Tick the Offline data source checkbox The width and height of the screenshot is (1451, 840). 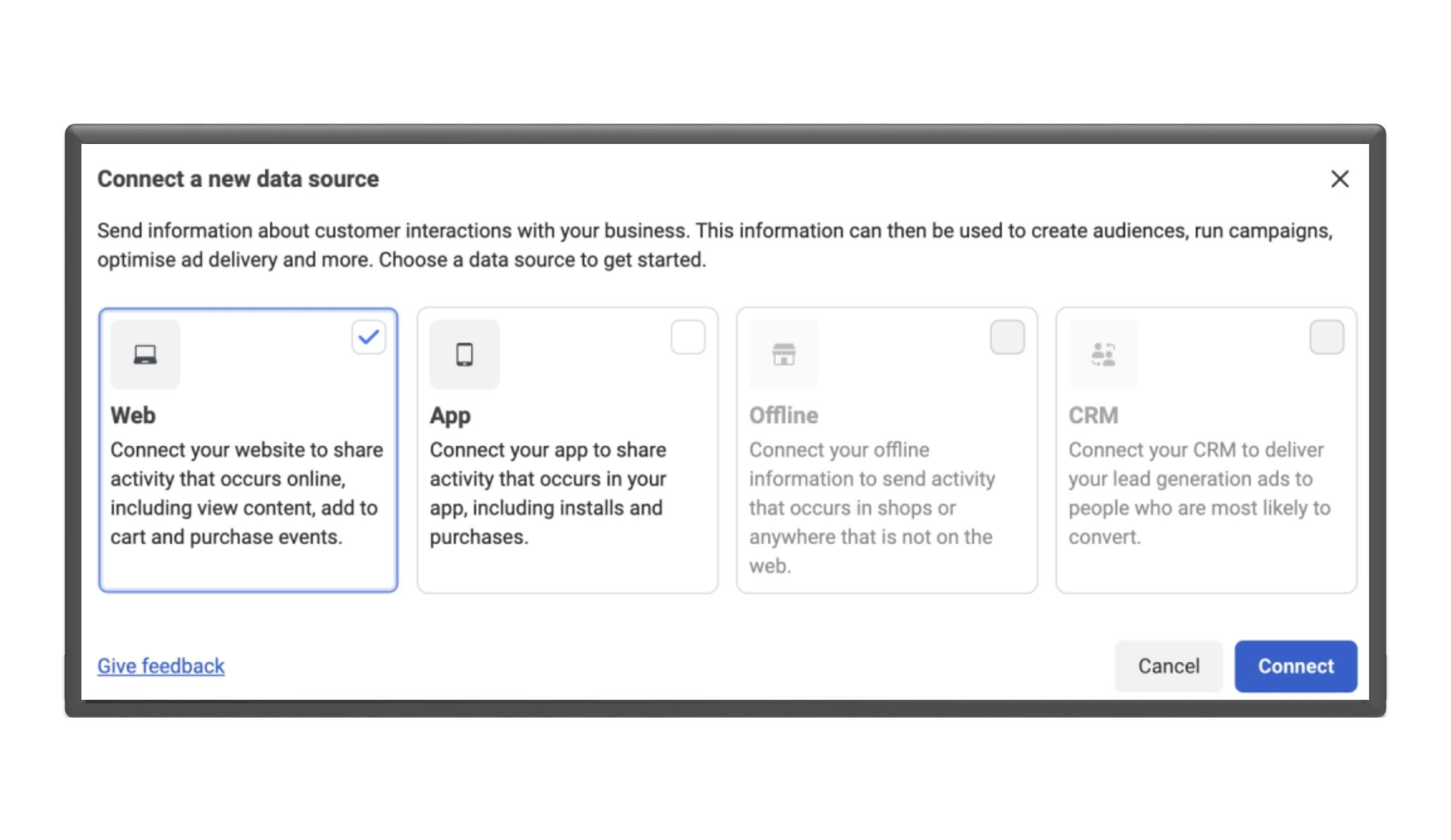[1007, 337]
